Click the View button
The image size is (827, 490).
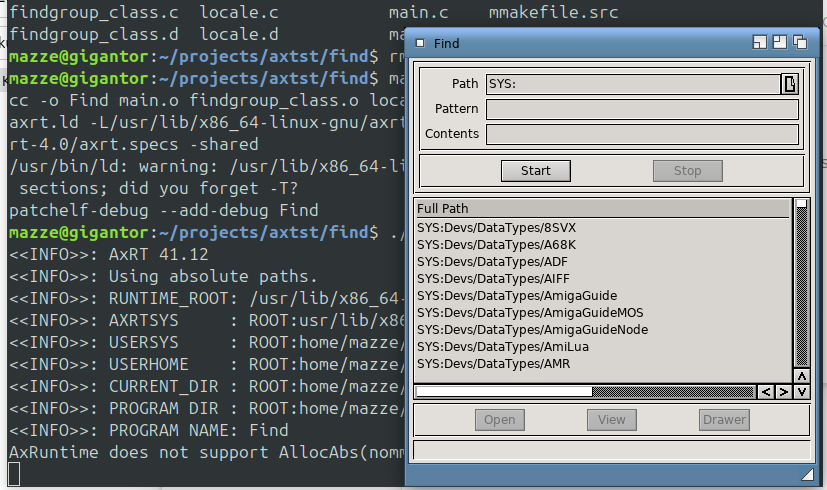[611, 420]
